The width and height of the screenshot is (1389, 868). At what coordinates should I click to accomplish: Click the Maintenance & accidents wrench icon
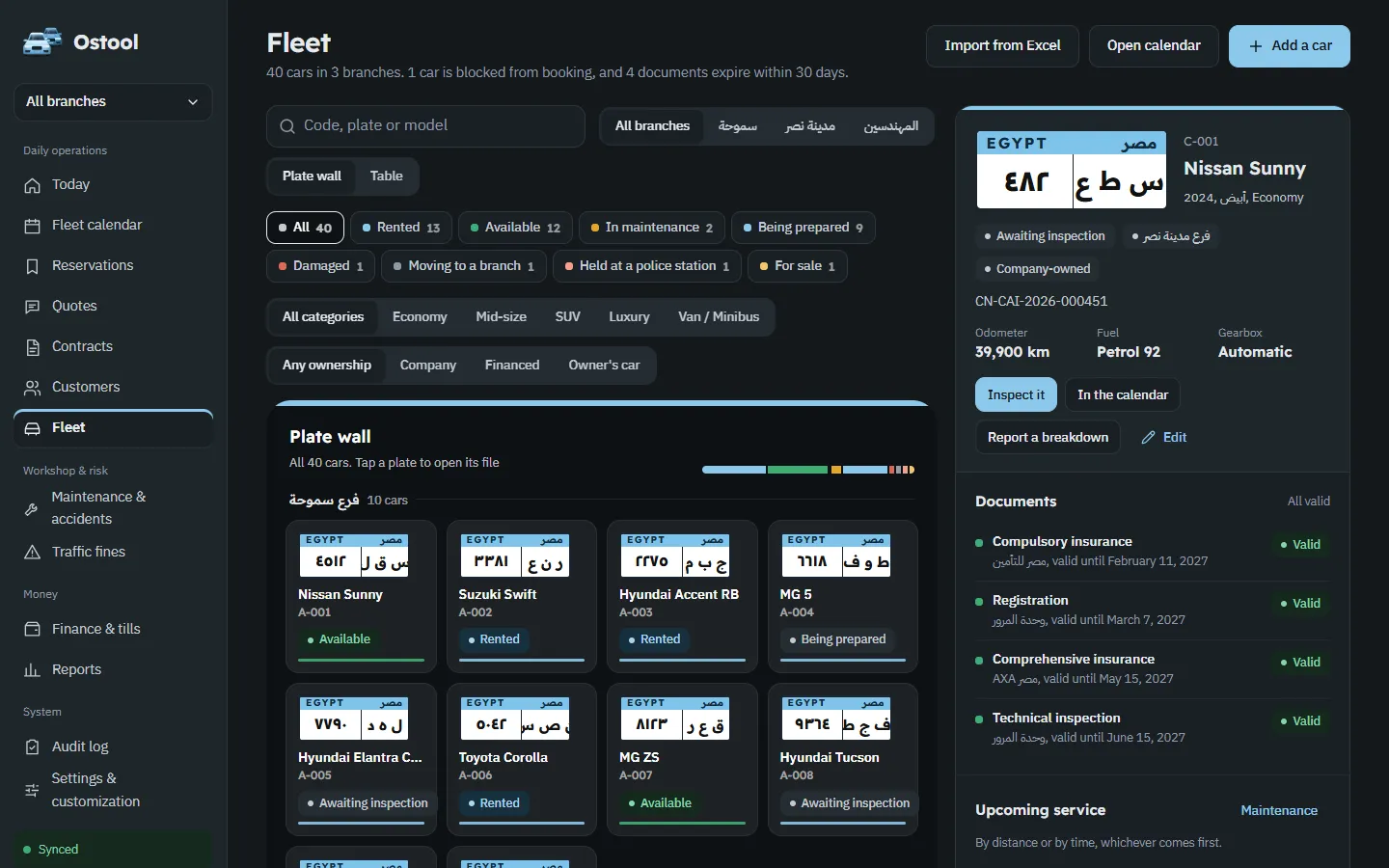pyautogui.click(x=32, y=508)
